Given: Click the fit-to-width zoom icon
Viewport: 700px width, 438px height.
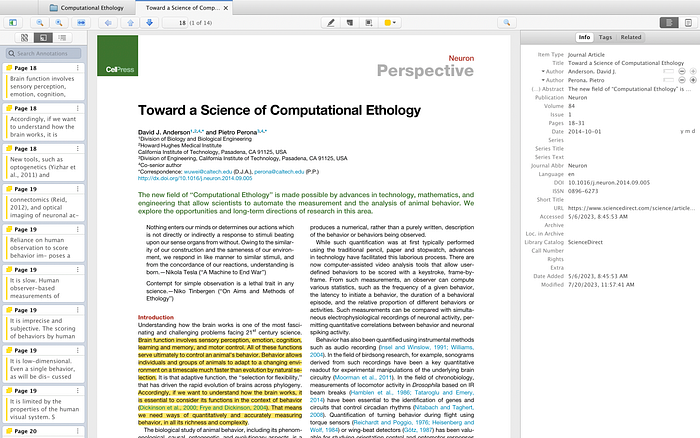Looking at the screenshot, I should pyautogui.click(x=82, y=21).
